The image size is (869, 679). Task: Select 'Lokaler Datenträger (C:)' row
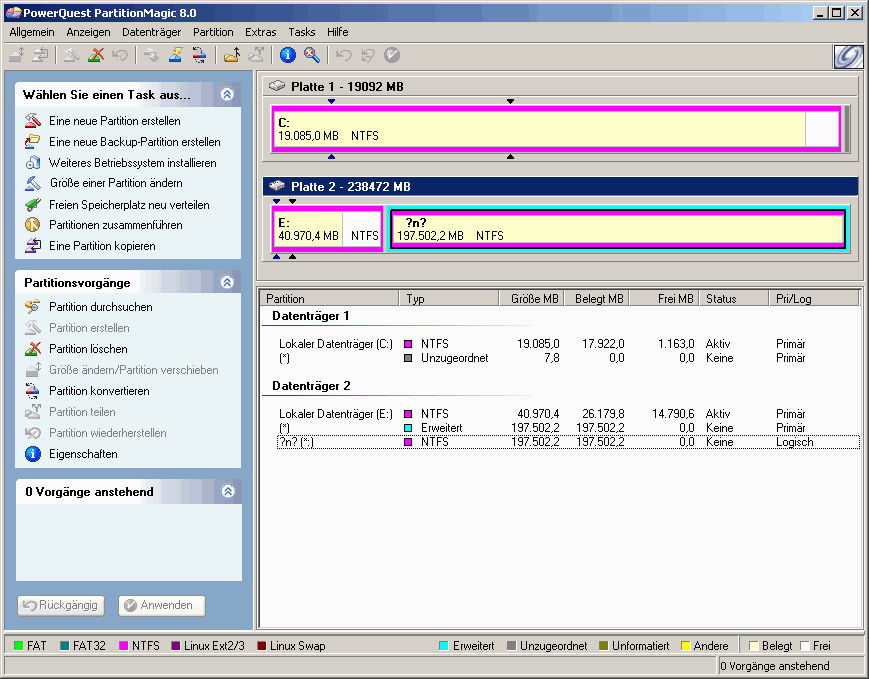pyautogui.click(x=568, y=344)
